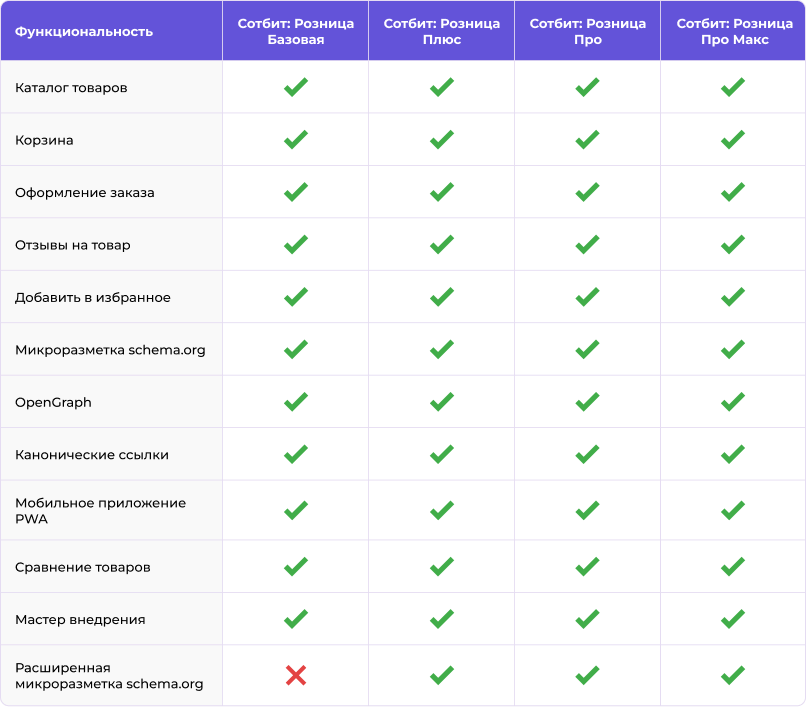Click the Микроразметка schema.org row label
The image size is (806, 707).
(x=110, y=350)
